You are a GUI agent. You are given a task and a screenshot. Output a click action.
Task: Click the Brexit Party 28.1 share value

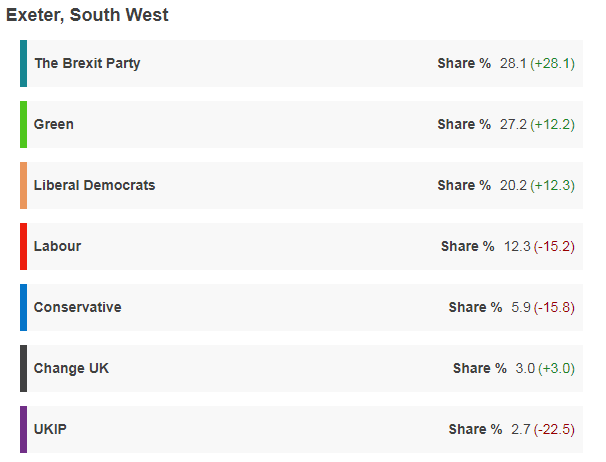512,63
